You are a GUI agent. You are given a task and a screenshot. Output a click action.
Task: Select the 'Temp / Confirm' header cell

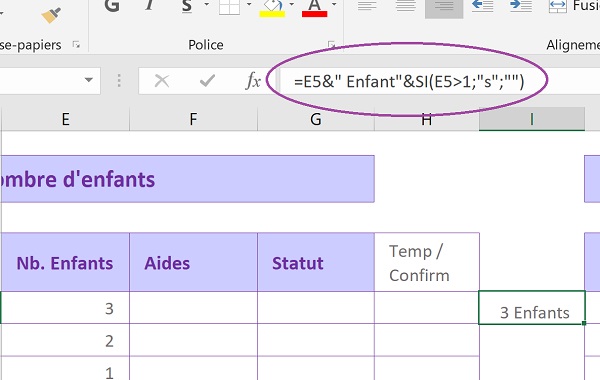click(427, 263)
